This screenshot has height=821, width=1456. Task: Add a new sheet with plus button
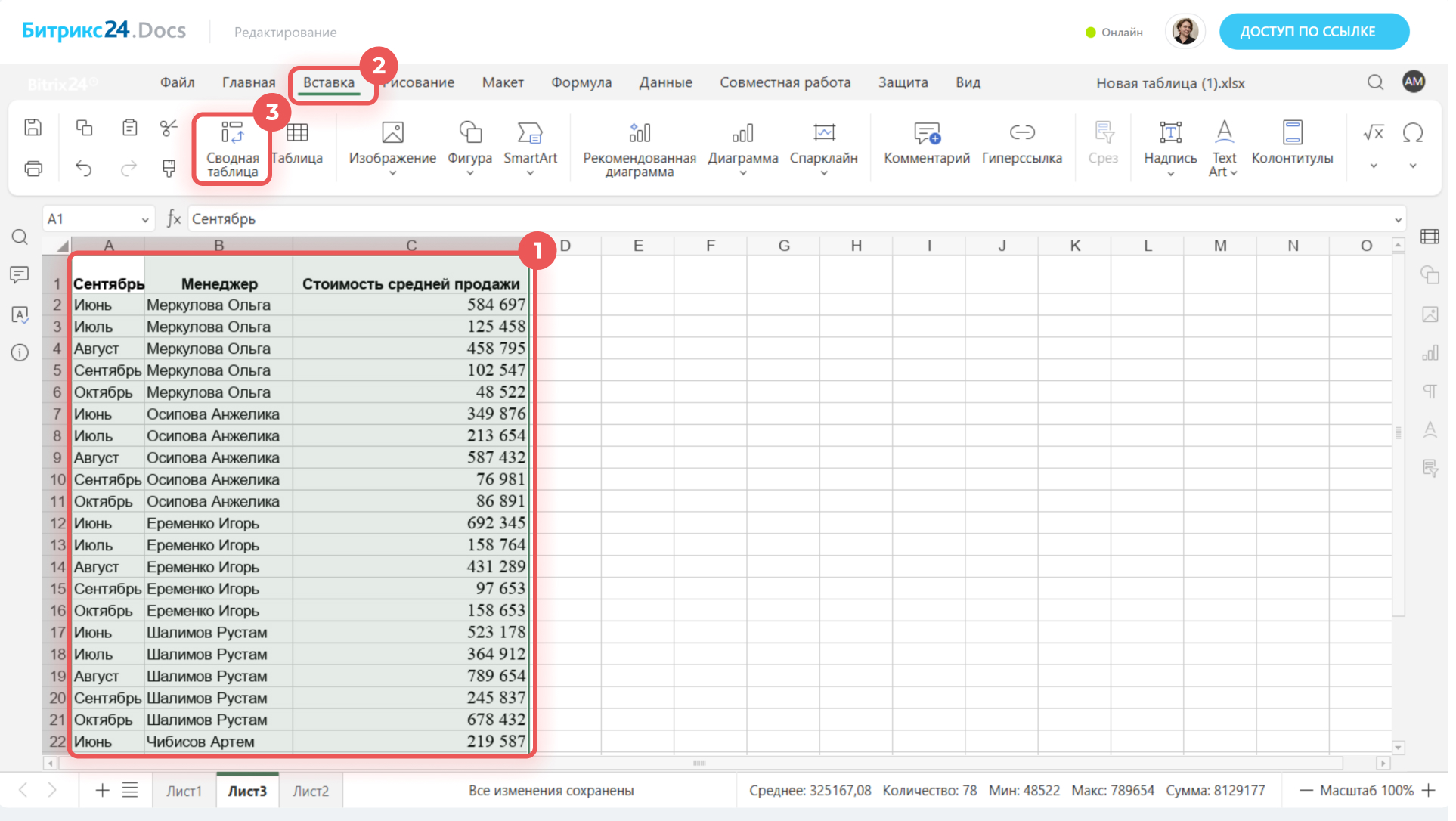pos(102,791)
